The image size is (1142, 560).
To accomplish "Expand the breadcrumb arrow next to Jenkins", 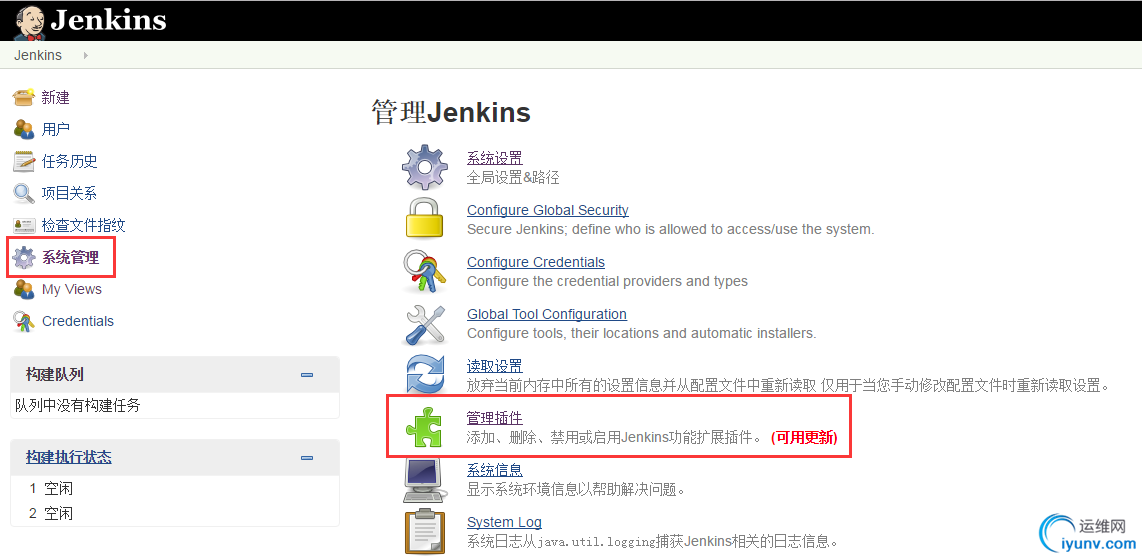I will tap(85, 55).
